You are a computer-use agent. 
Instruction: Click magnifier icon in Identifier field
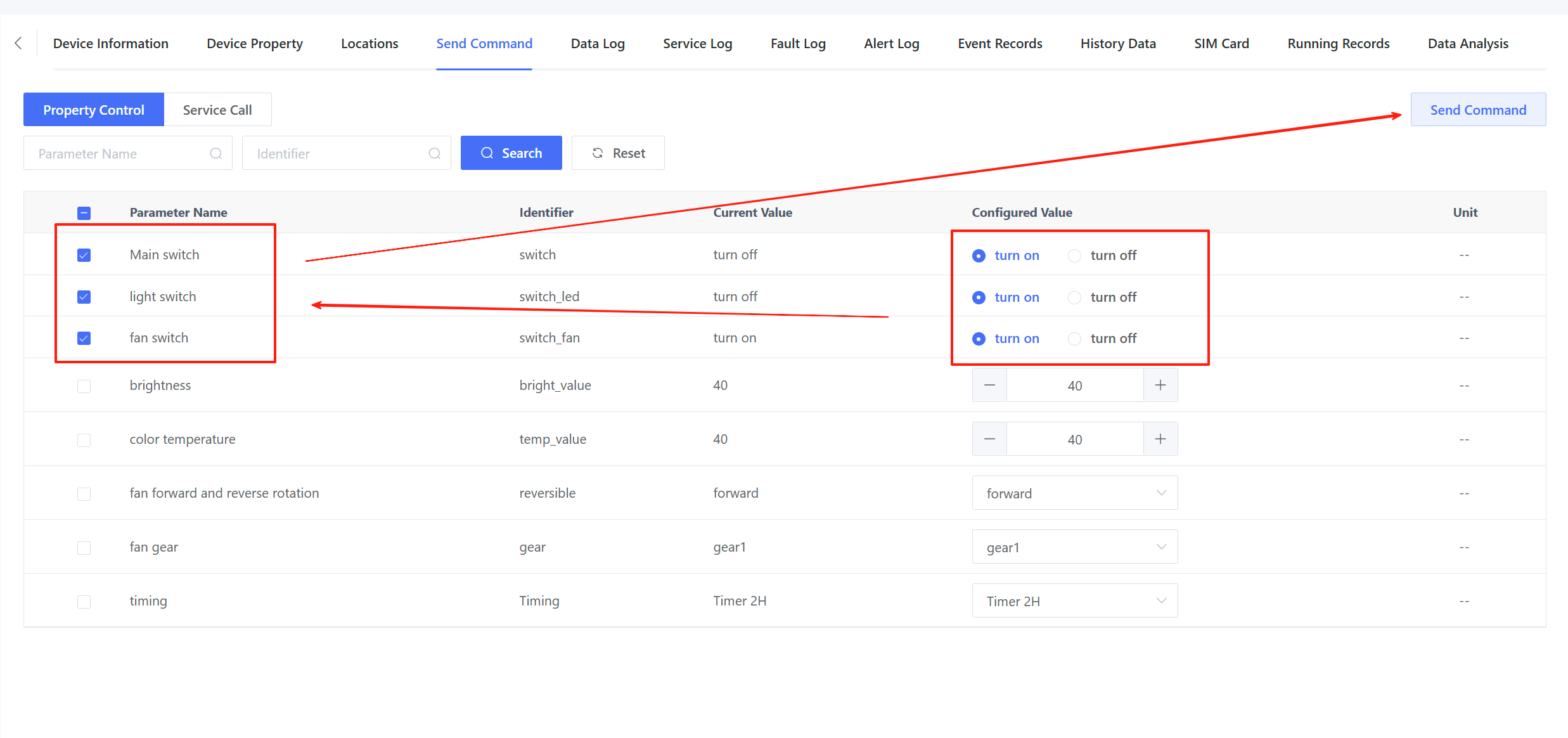tap(434, 153)
